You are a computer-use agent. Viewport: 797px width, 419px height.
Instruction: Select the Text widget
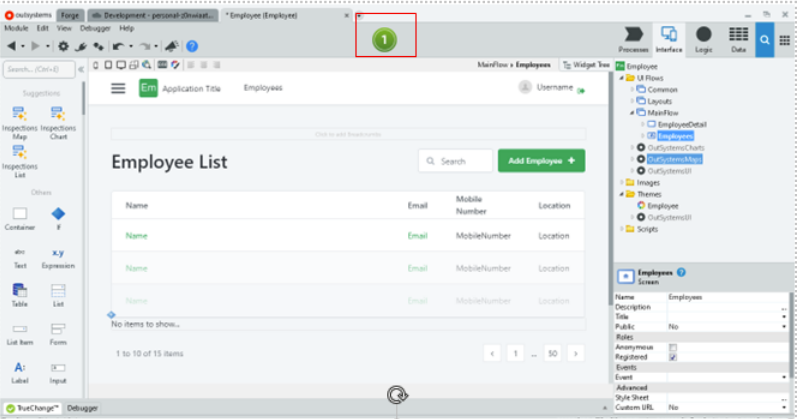click(x=20, y=258)
